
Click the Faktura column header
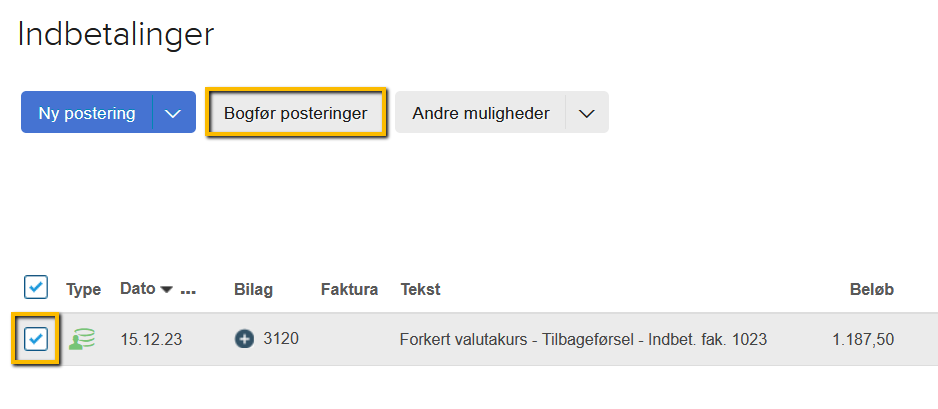(349, 290)
